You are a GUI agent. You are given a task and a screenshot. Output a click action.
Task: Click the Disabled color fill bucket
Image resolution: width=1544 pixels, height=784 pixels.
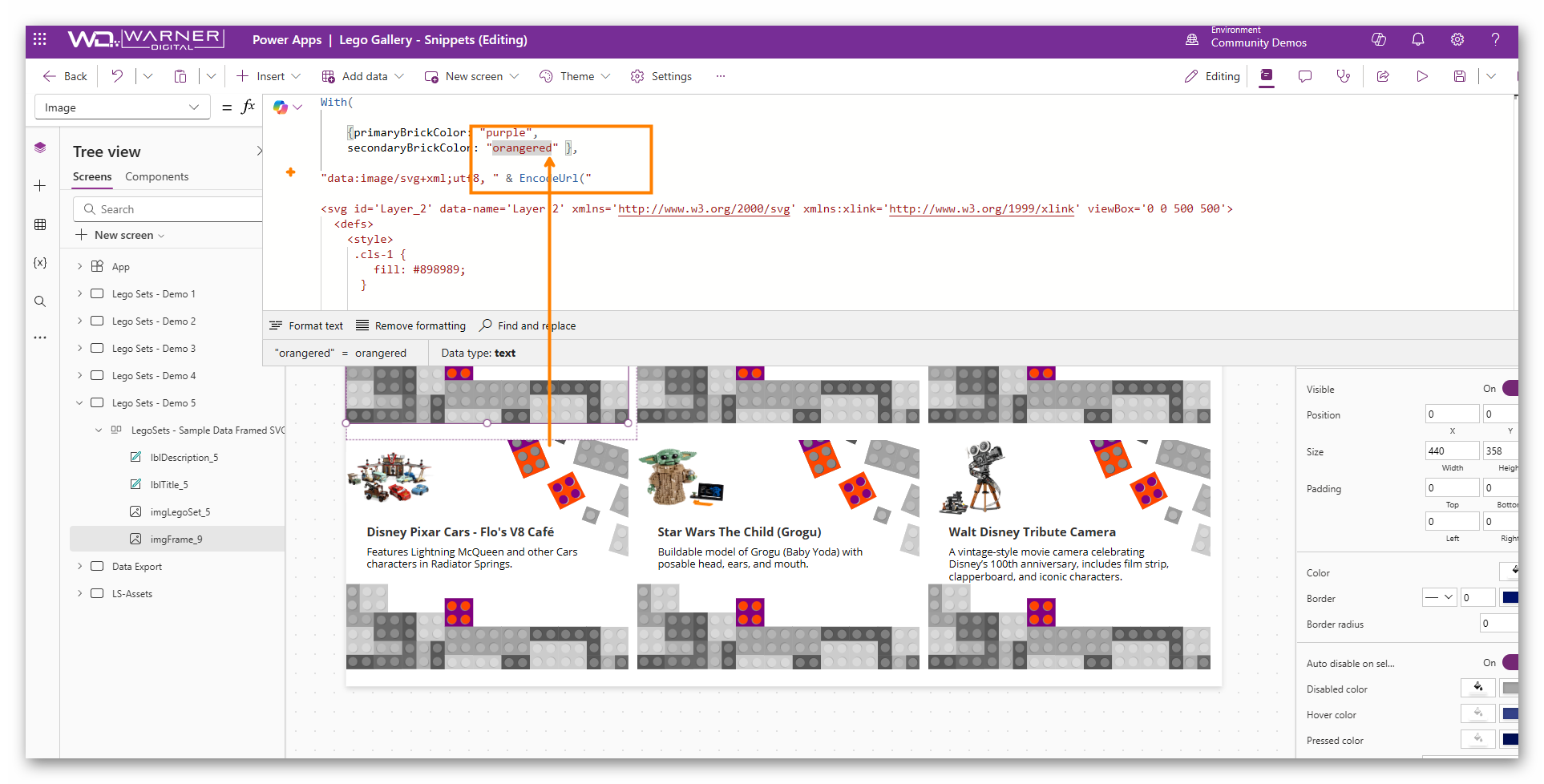[x=1478, y=688]
